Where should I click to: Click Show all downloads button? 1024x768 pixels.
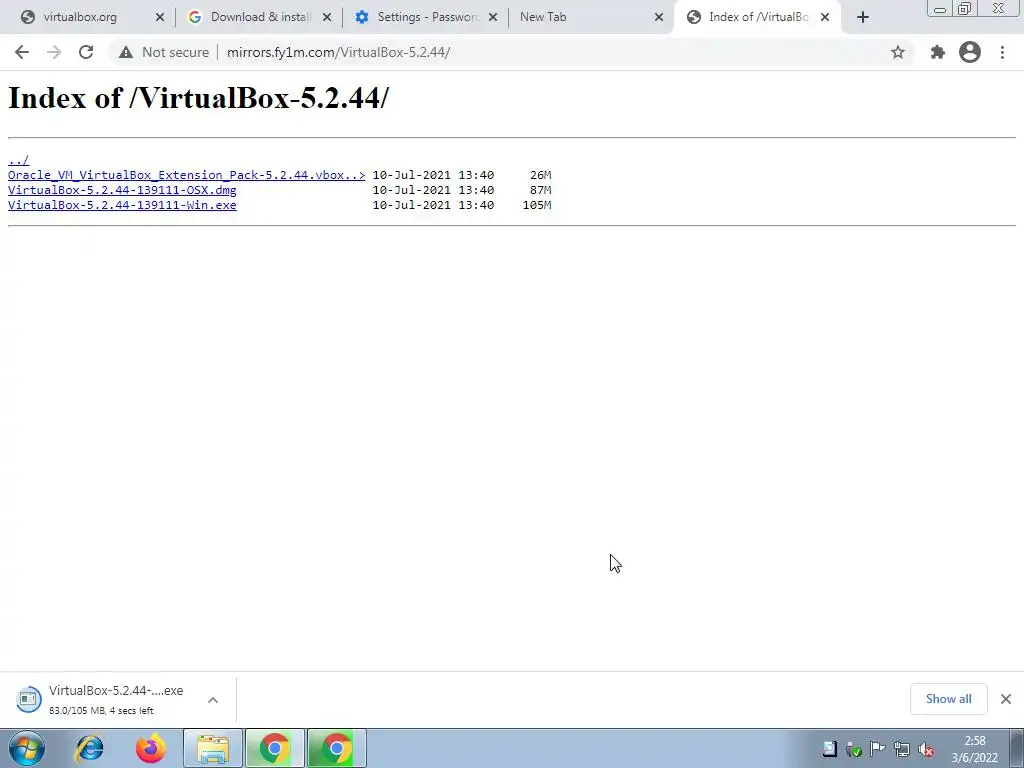[948, 699]
